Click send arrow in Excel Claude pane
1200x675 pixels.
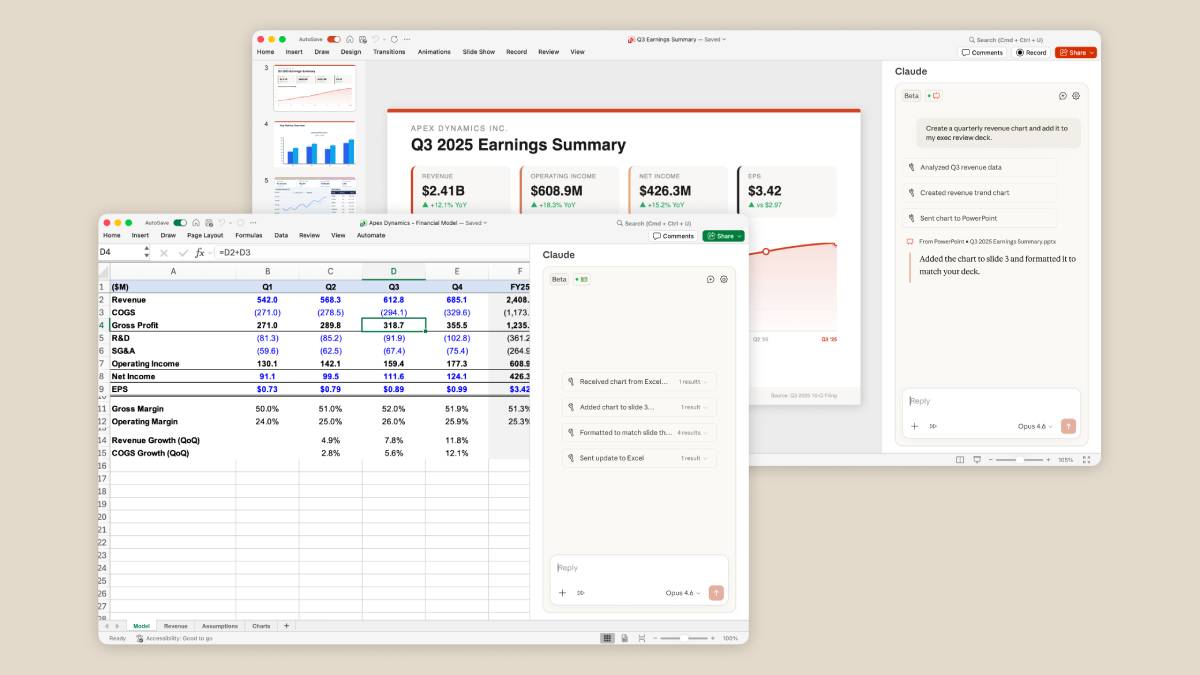tap(716, 593)
